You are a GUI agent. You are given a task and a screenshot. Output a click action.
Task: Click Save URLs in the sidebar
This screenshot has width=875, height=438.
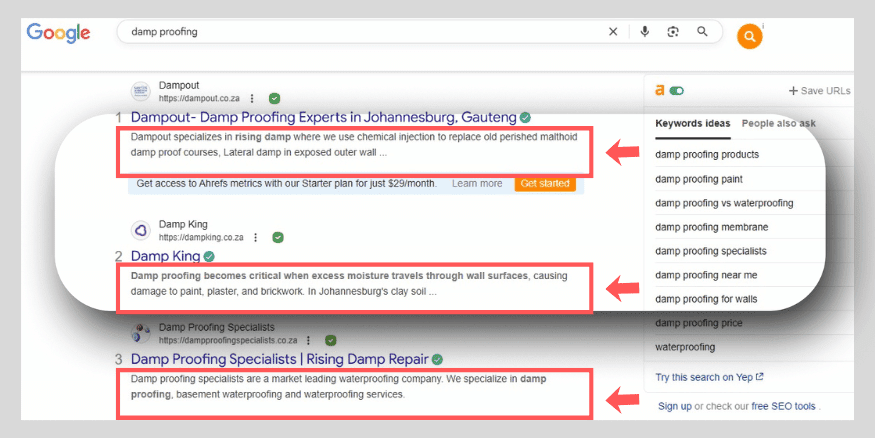click(819, 91)
